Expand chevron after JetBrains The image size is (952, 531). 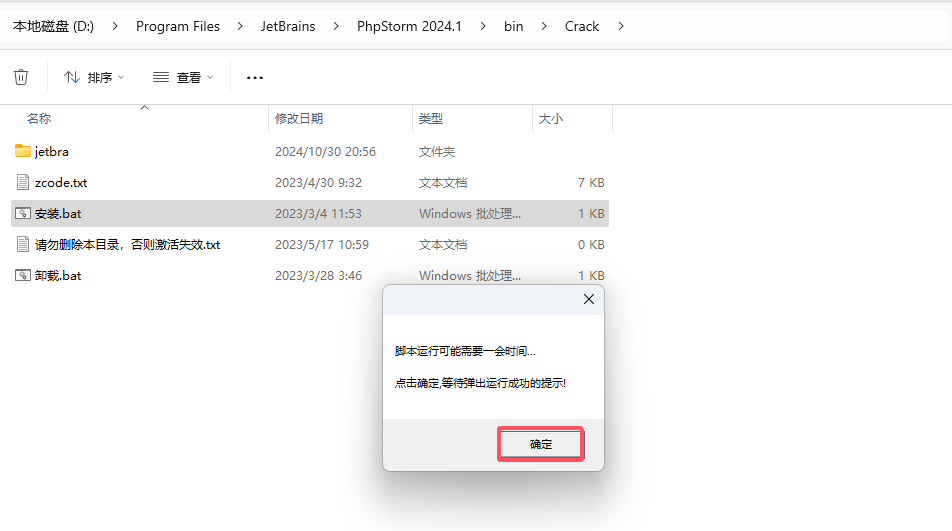[336, 26]
